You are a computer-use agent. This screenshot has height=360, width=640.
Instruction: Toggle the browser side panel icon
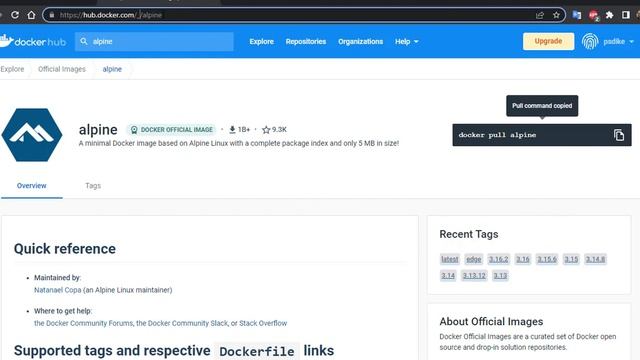coord(625,15)
